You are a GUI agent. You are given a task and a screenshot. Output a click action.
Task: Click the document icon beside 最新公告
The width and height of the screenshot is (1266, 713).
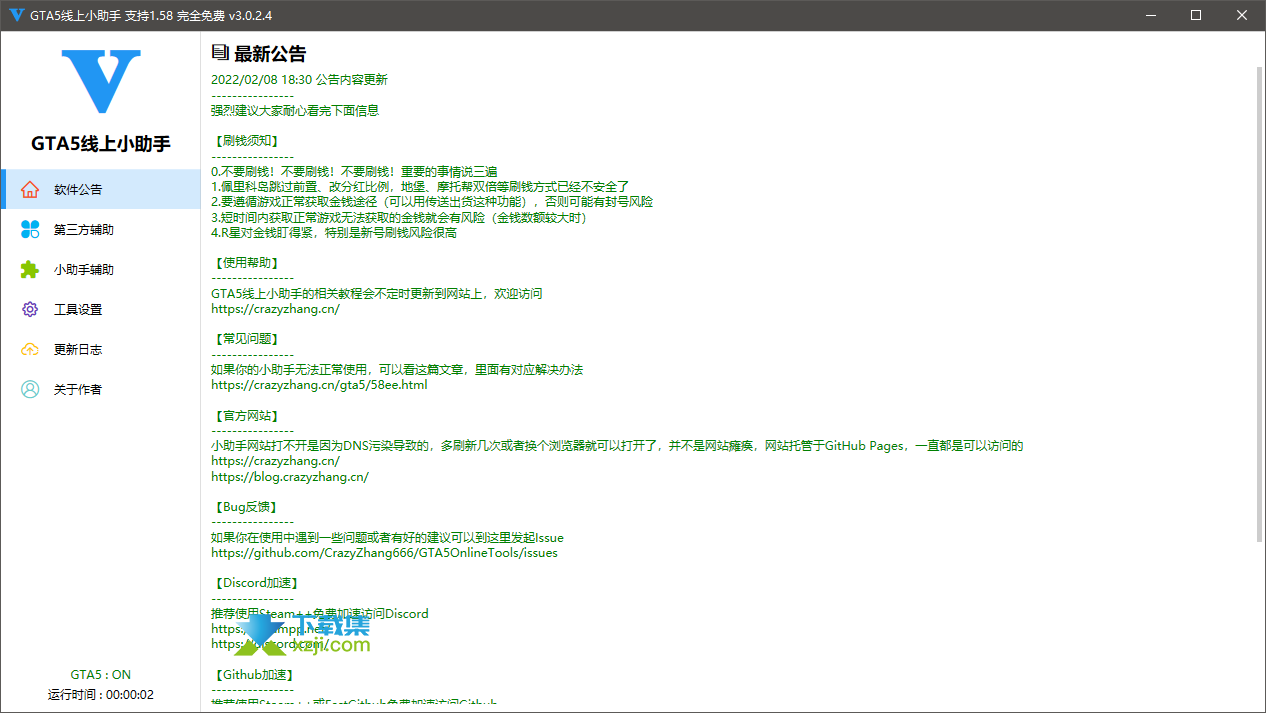pyautogui.click(x=220, y=53)
